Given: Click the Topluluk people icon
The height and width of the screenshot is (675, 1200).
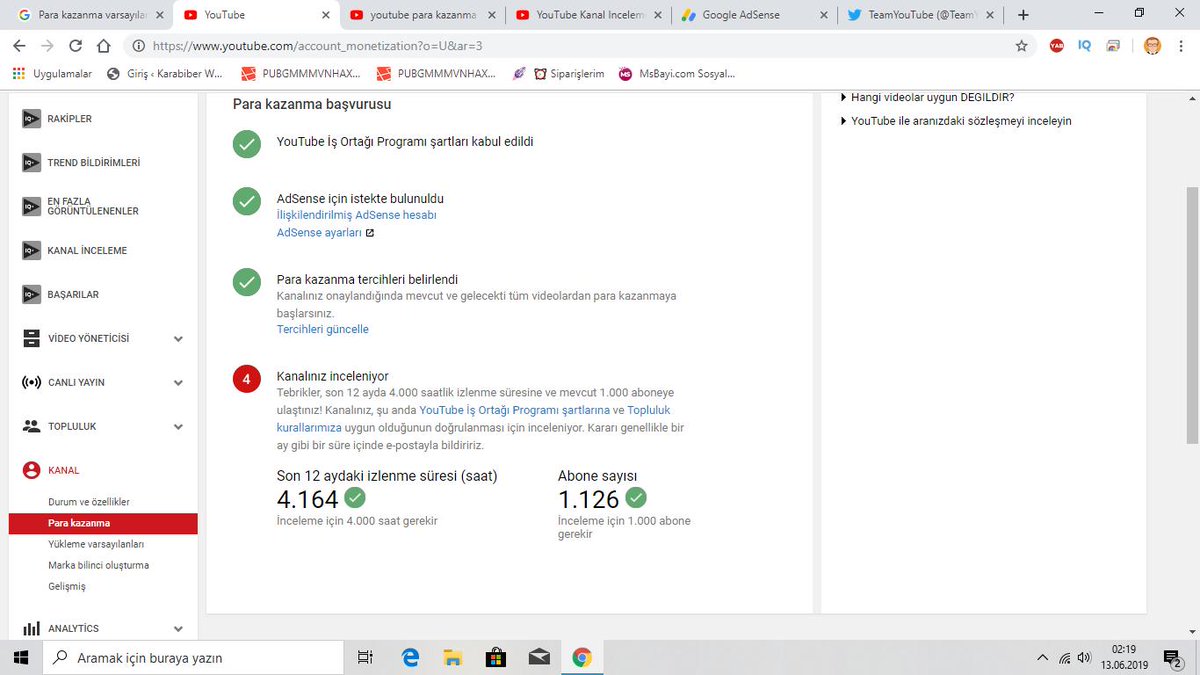Looking at the screenshot, I should 31,426.
